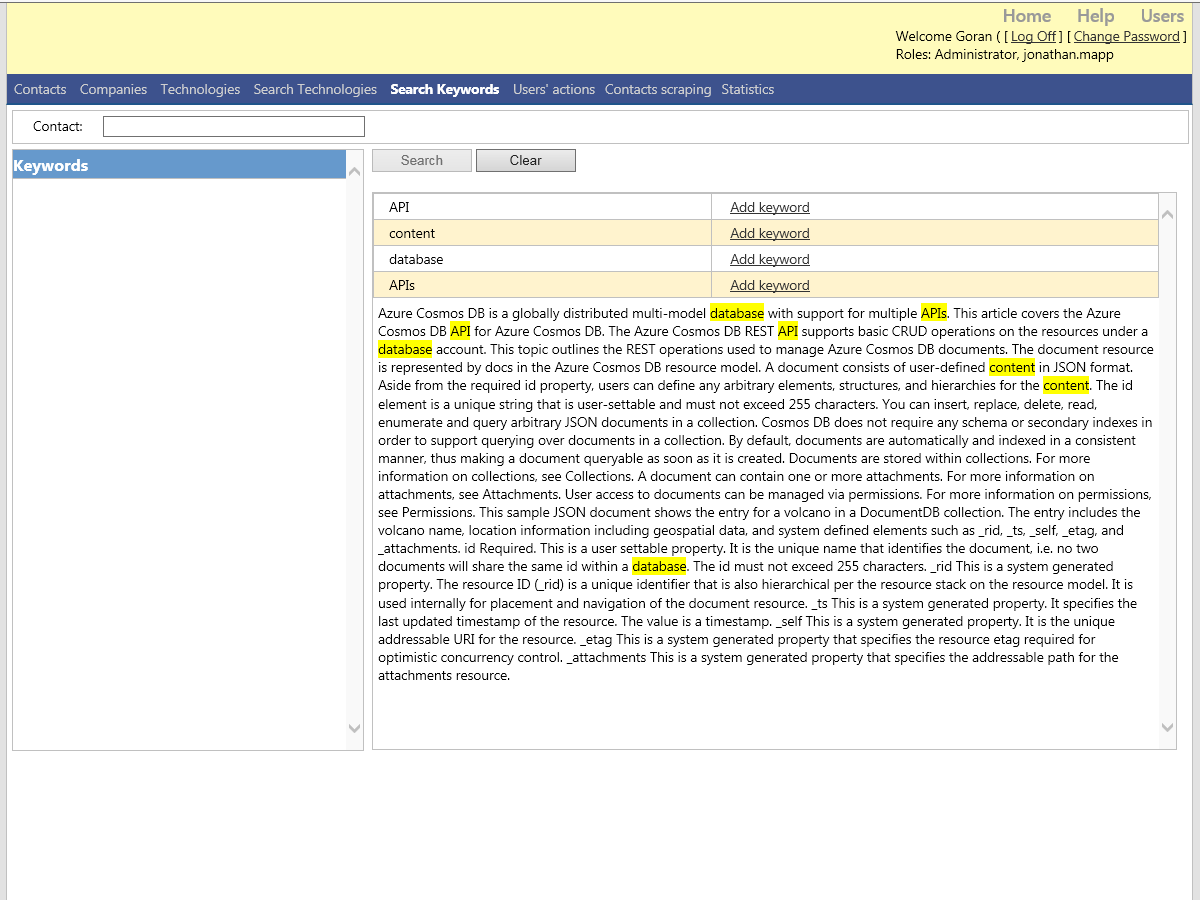View the Statistics page
Viewport: 1200px width, 900px height.
coord(748,89)
